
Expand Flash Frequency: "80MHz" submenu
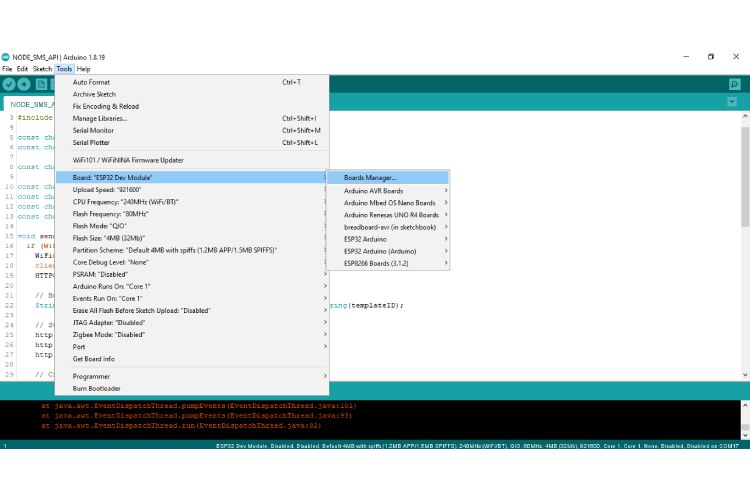[x=192, y=214]
